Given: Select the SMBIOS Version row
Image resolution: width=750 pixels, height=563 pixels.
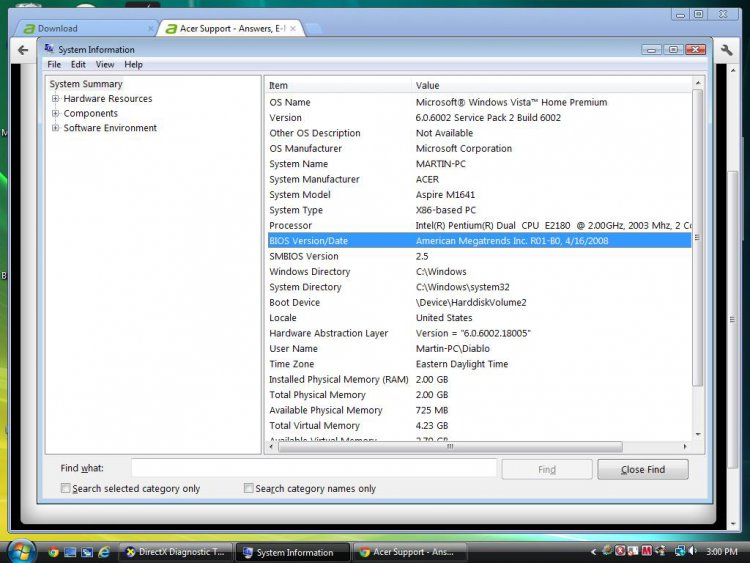Looking at the screenshot, I should coord(479,256).
